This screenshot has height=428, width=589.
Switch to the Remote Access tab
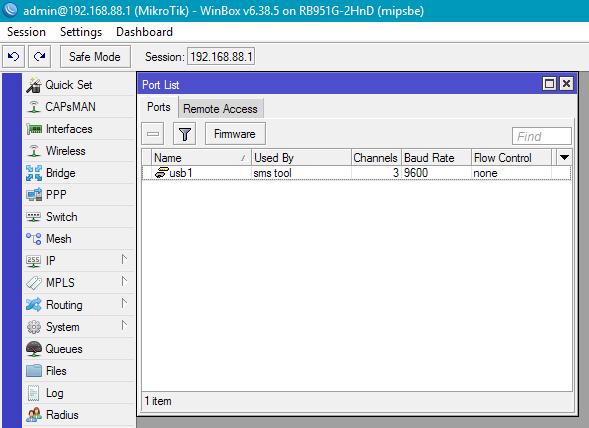(220, 109)
